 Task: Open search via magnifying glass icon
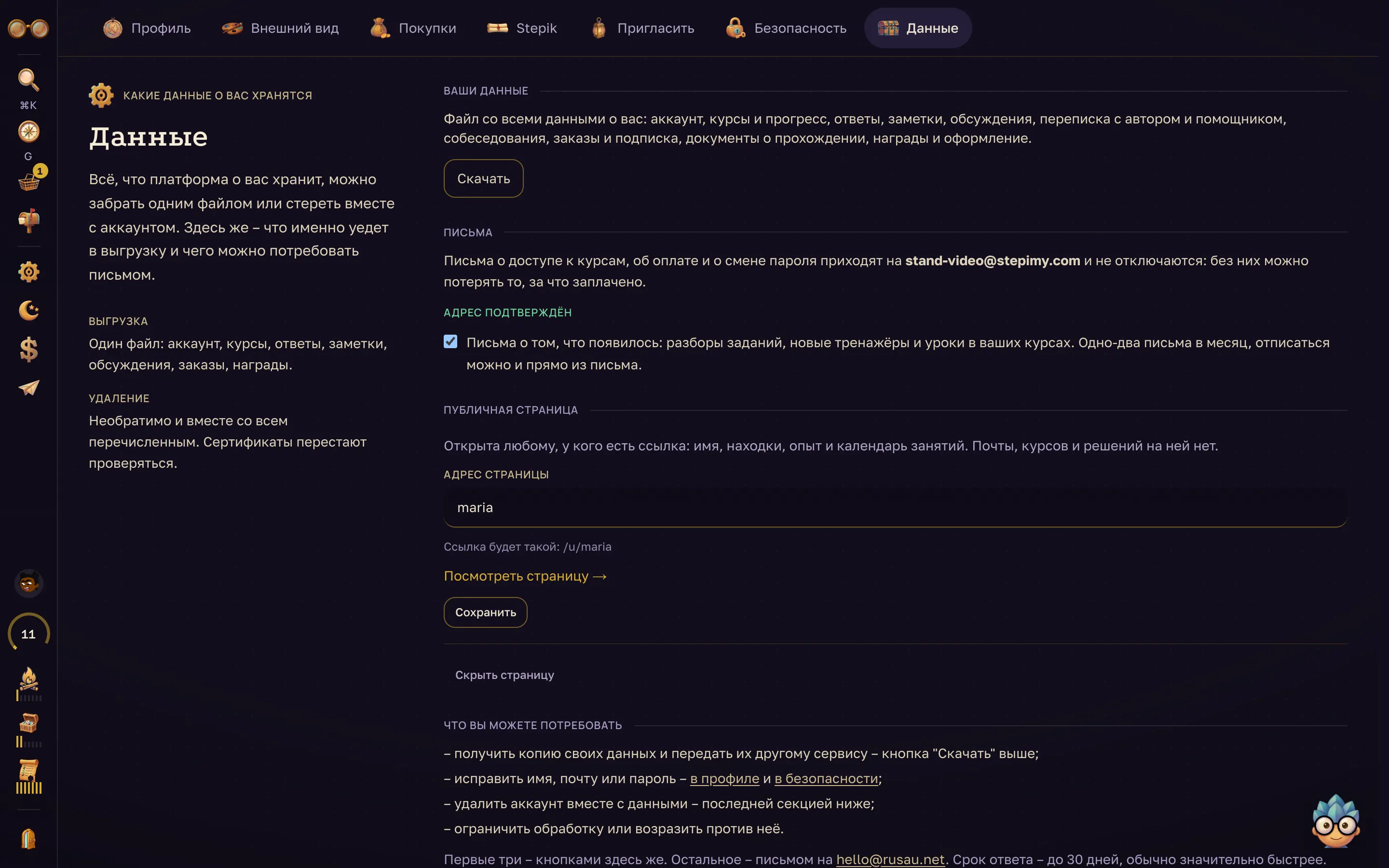[28, 80]
